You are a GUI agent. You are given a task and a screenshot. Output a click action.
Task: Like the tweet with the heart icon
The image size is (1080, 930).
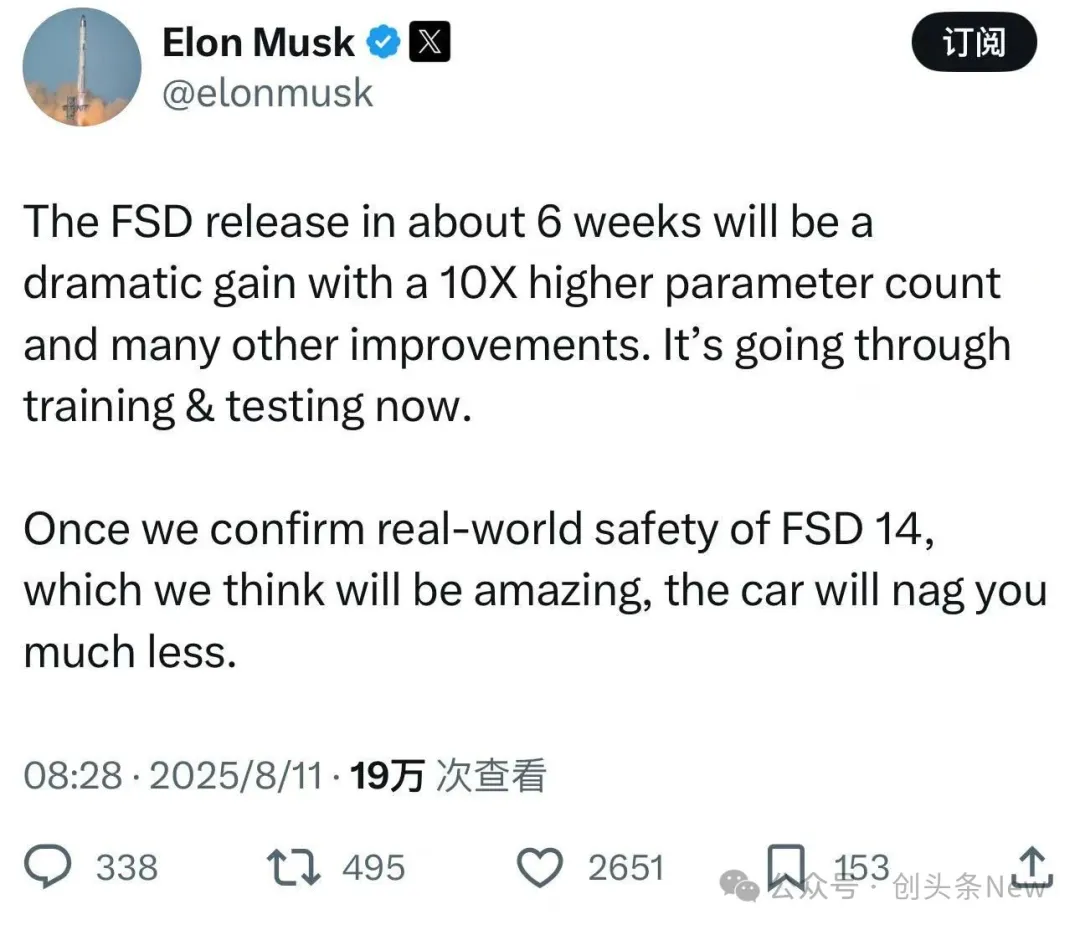(544, 866)
